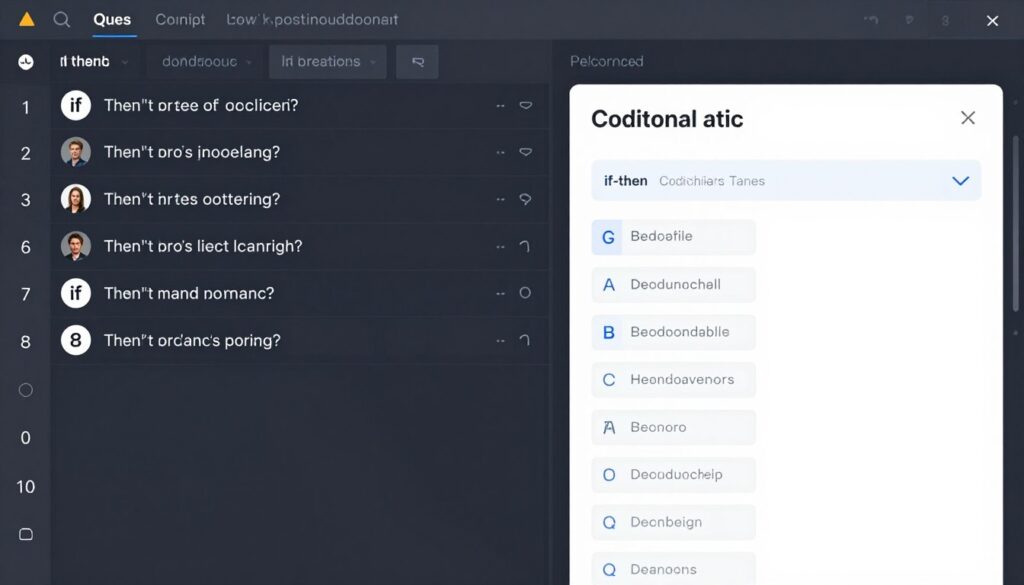This screenshot has width=1024, height=585.
Task: Toggle the bookmark marker on the first question row
Action: 526,105
